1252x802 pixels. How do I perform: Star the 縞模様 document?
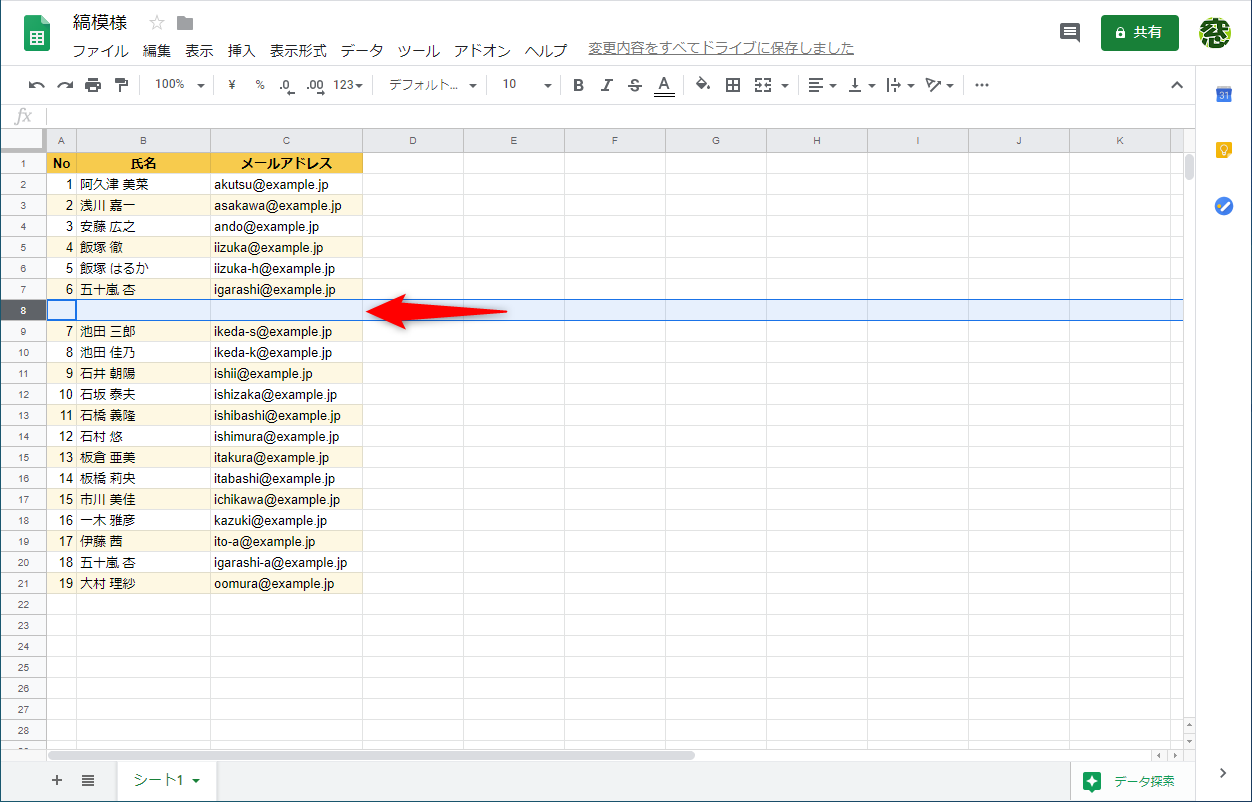157,23
